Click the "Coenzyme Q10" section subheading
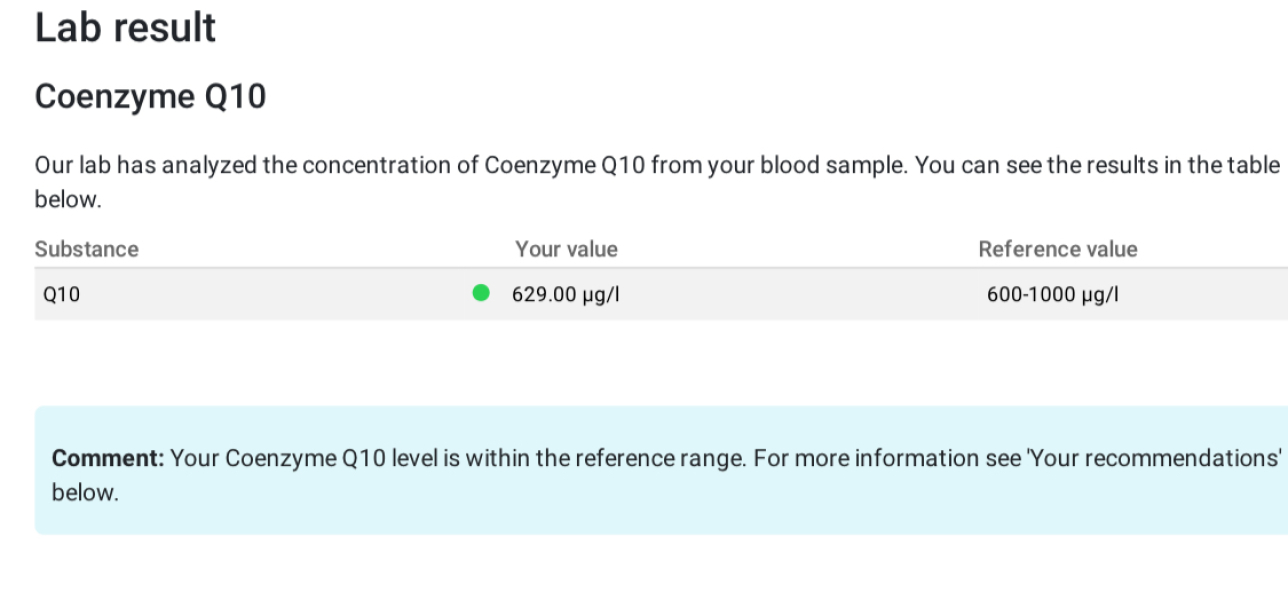Screen dimensions: 1288x600 tap(150, 97)
